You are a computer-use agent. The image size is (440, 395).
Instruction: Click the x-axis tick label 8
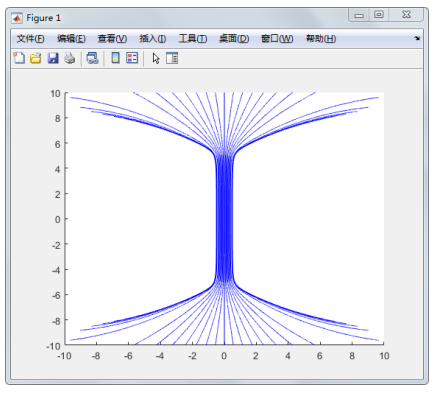click(352, 356)
